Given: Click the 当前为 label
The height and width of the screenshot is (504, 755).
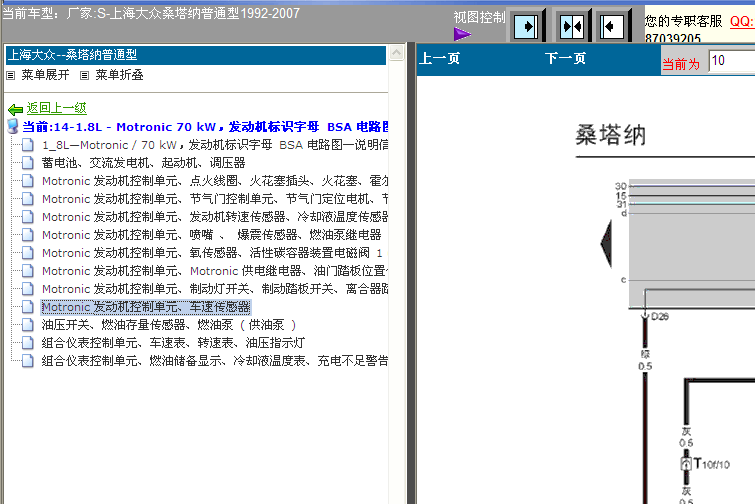Looking at the screenshot, I should pos(681,64).
